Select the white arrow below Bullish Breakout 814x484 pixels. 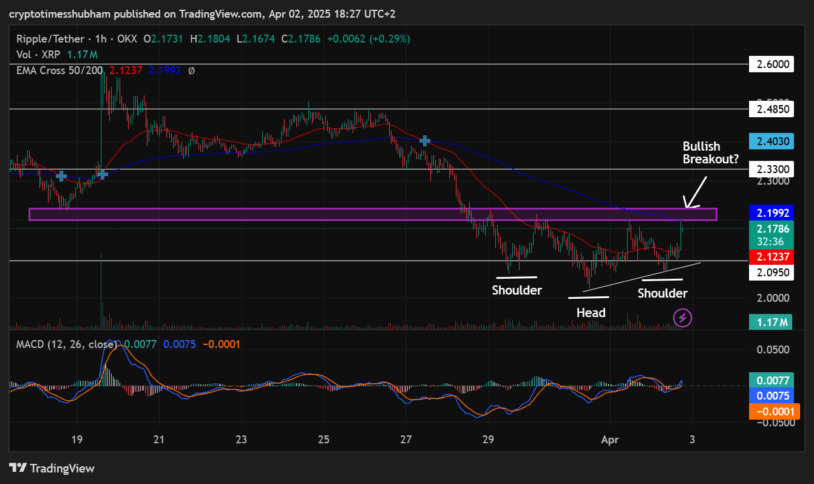coord(695,190)
